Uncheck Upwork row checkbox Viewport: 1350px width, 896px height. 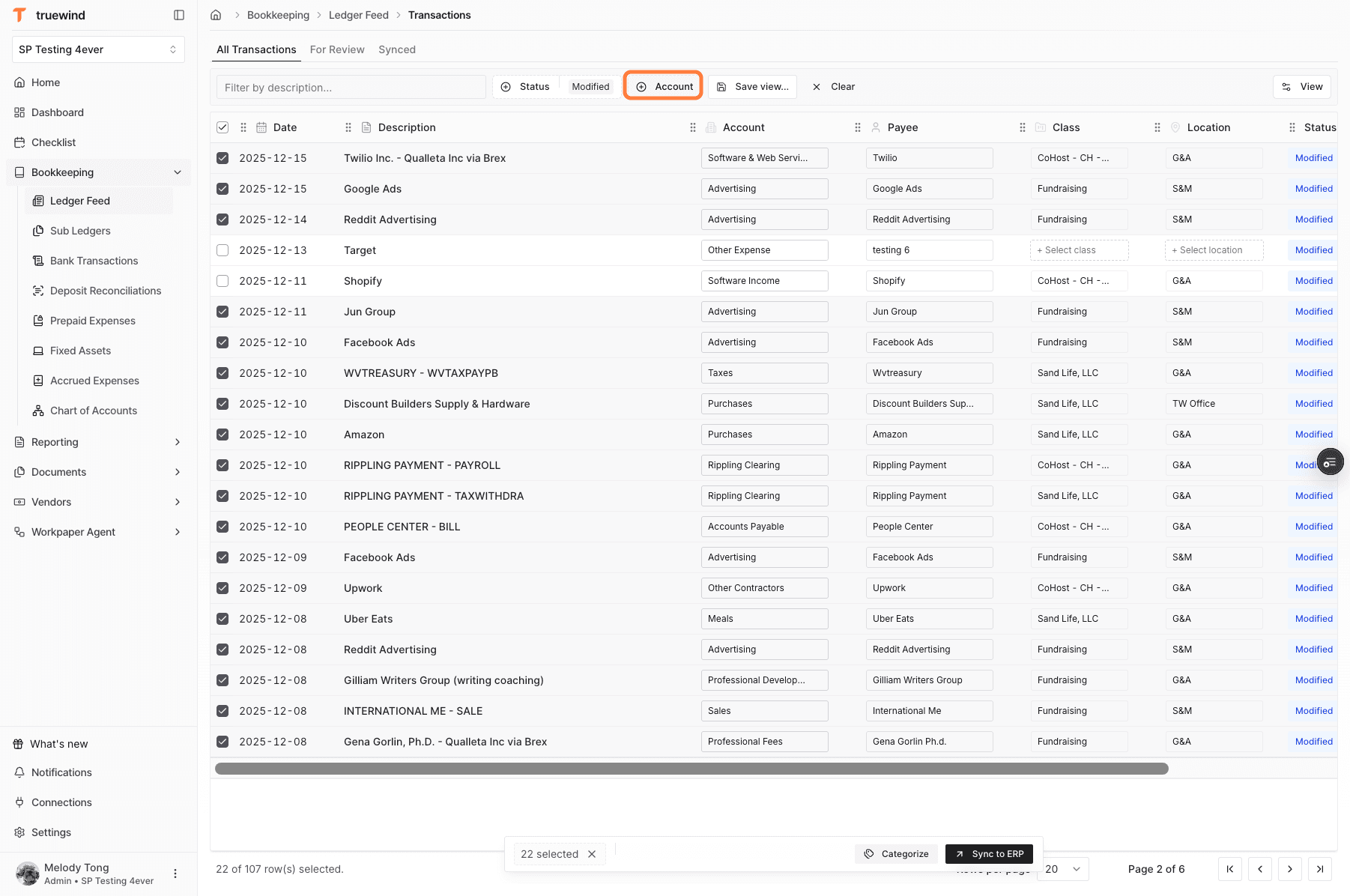223,588
